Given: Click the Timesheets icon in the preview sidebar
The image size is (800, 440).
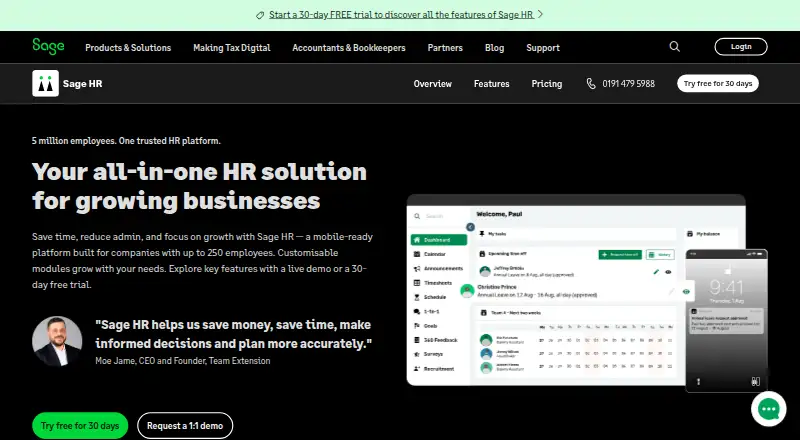Looking at the screenshot, I should click(417, 283).
